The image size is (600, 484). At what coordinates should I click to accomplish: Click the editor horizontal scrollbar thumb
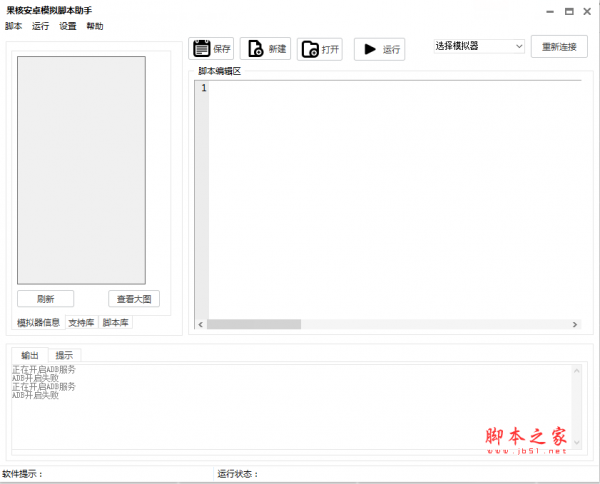coord(254,324)
